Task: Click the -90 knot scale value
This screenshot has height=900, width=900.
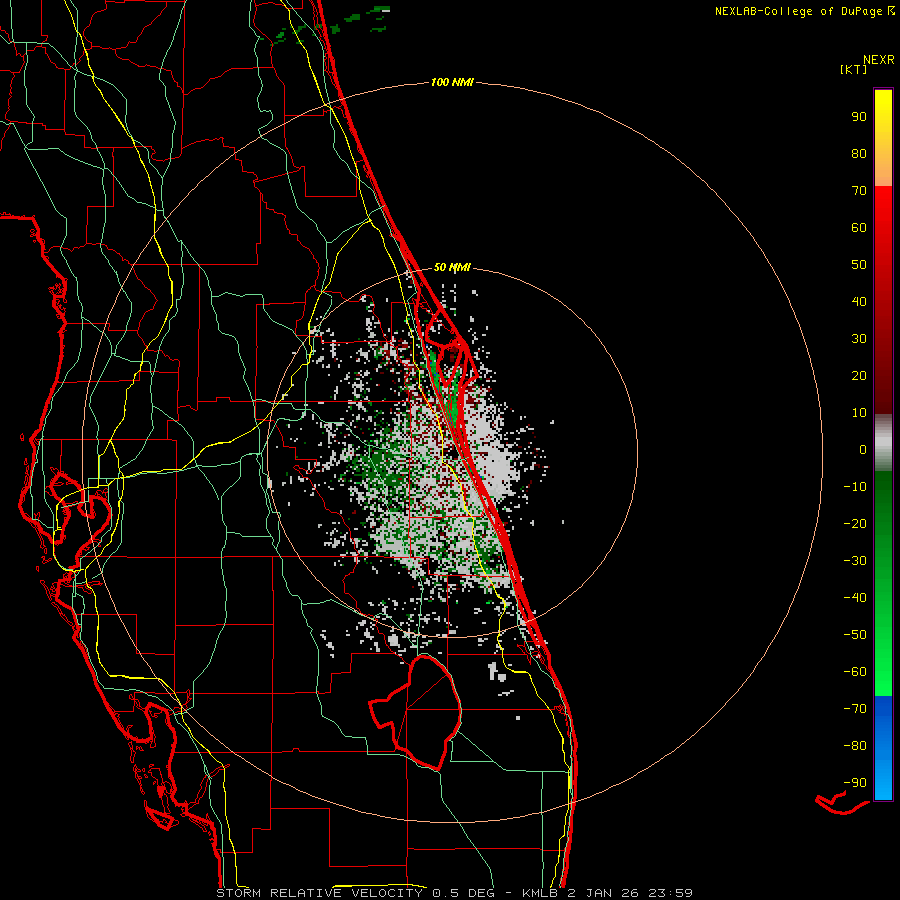Action: (855, 783)
